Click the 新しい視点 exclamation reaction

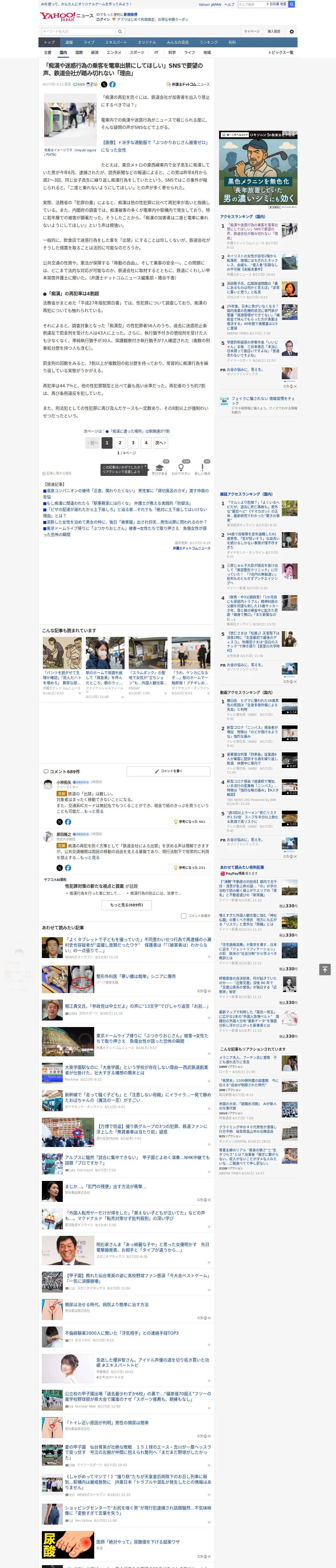[203, 468]
